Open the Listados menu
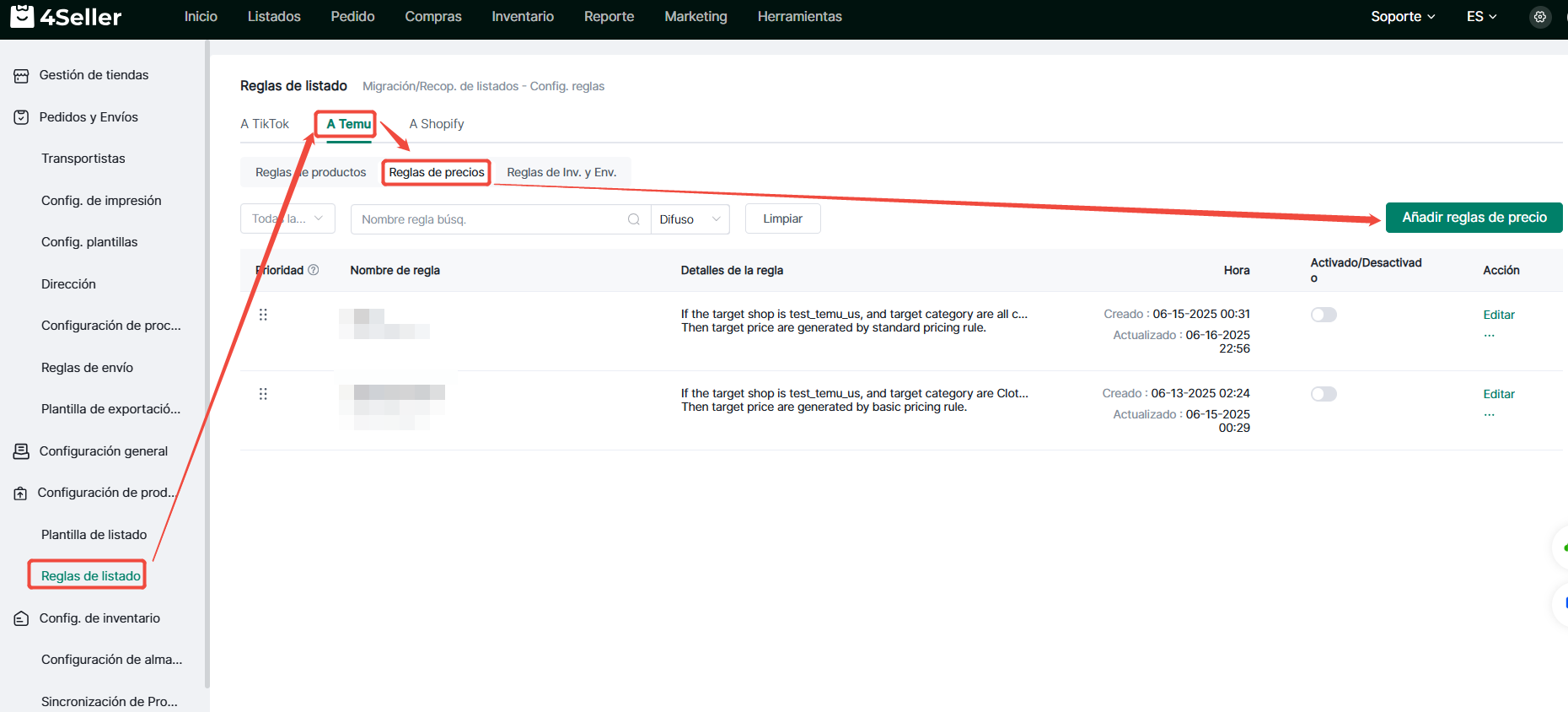This screenshot has width=1568, height=712. click(274, 17)
